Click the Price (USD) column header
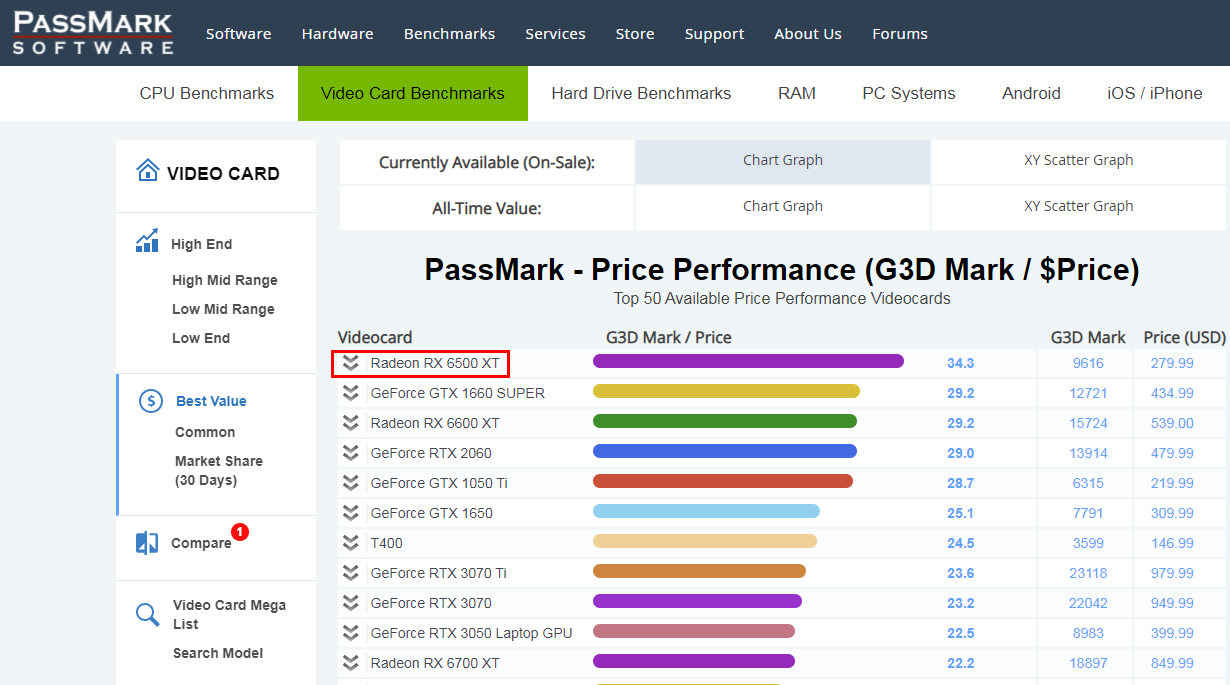This screenshot has height=685, width=1230. [1185, 337]
